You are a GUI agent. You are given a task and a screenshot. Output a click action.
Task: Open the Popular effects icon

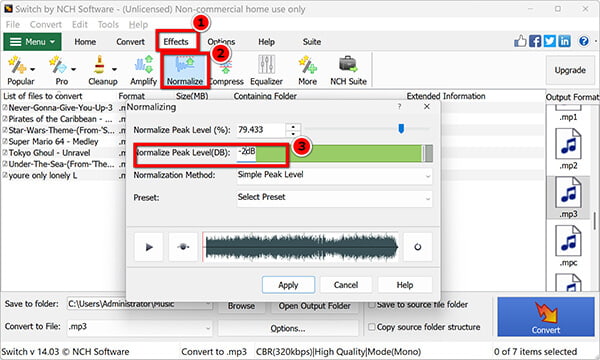(17, 65)
